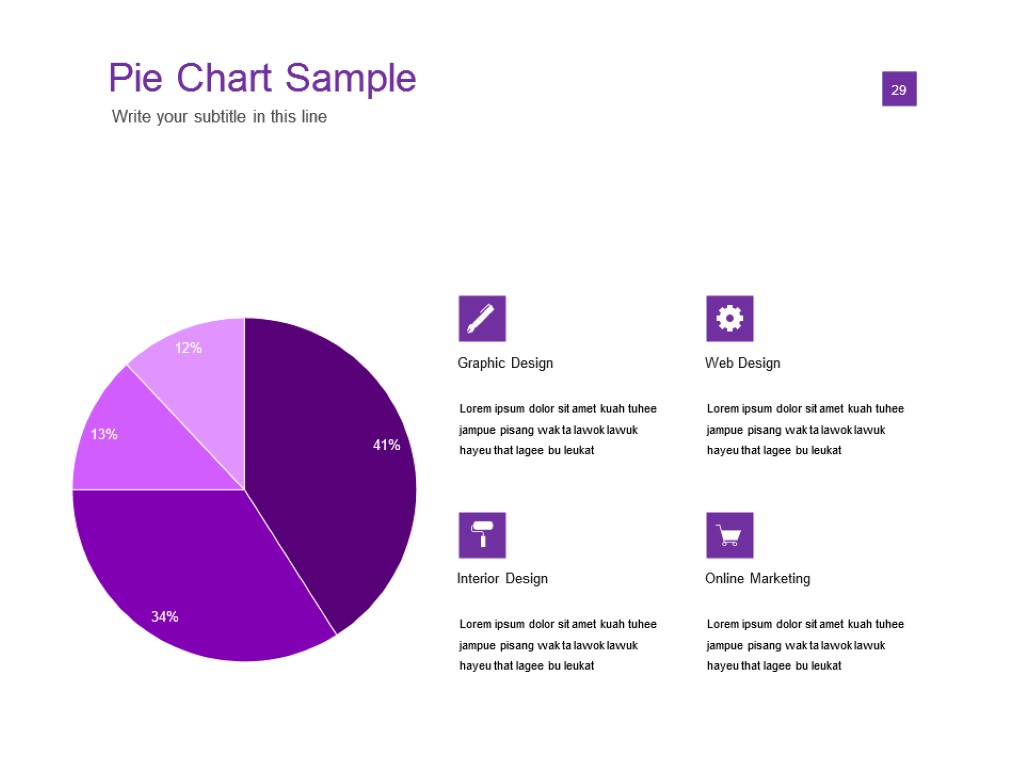Click the shopping cart Online Marketing icon
Viewport: 1024px width, 768px height.
tap(730, 535)
